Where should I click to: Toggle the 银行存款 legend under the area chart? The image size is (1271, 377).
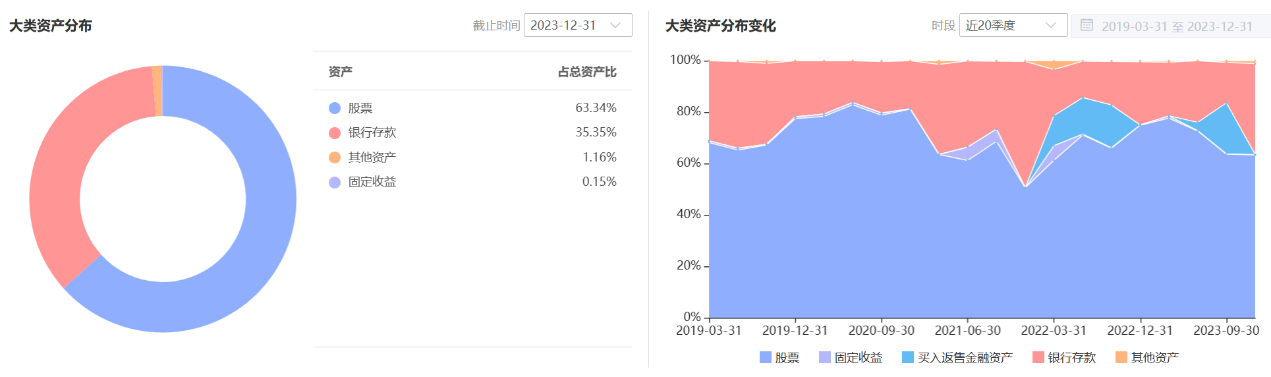pos(1064,357)
